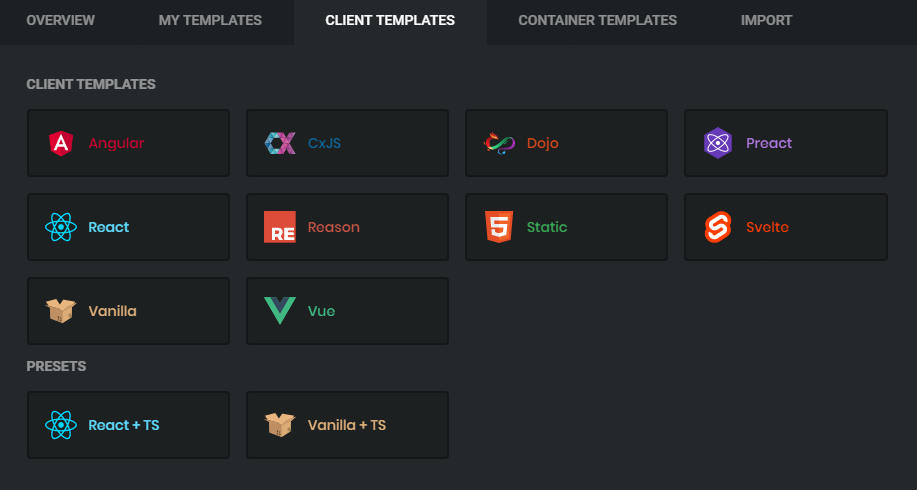Click the CxJS logo icon
The height and width of the screenshot is (490, 917).
coord(280,143)
